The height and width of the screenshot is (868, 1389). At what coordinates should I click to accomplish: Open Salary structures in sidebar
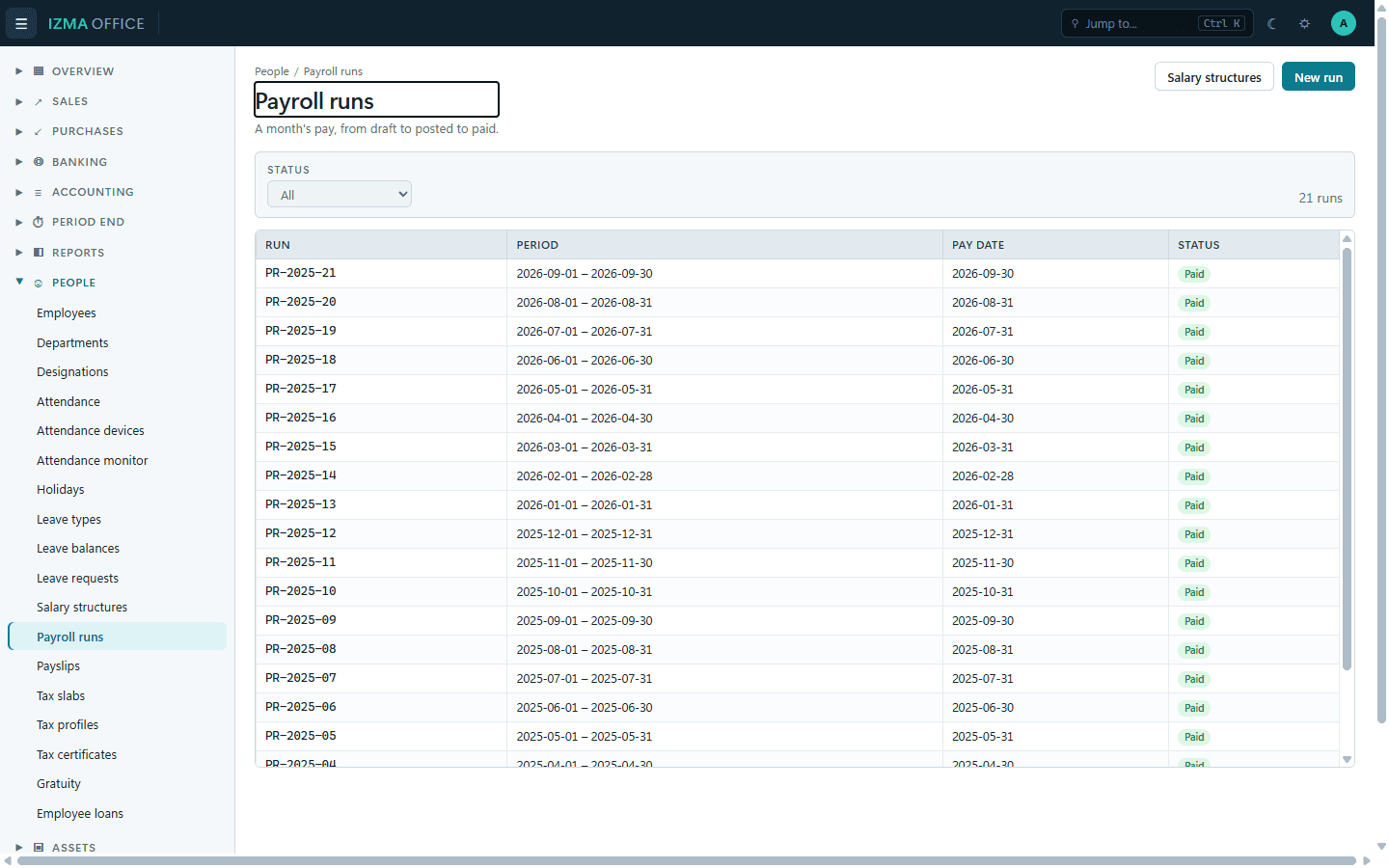117,608
